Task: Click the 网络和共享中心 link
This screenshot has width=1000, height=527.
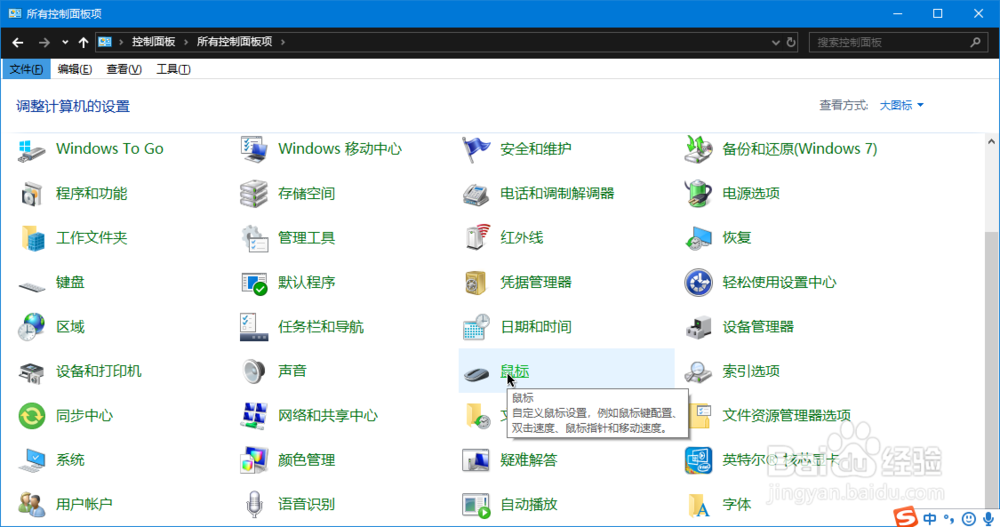Action: pyautogui.click(x=328, y=416)
